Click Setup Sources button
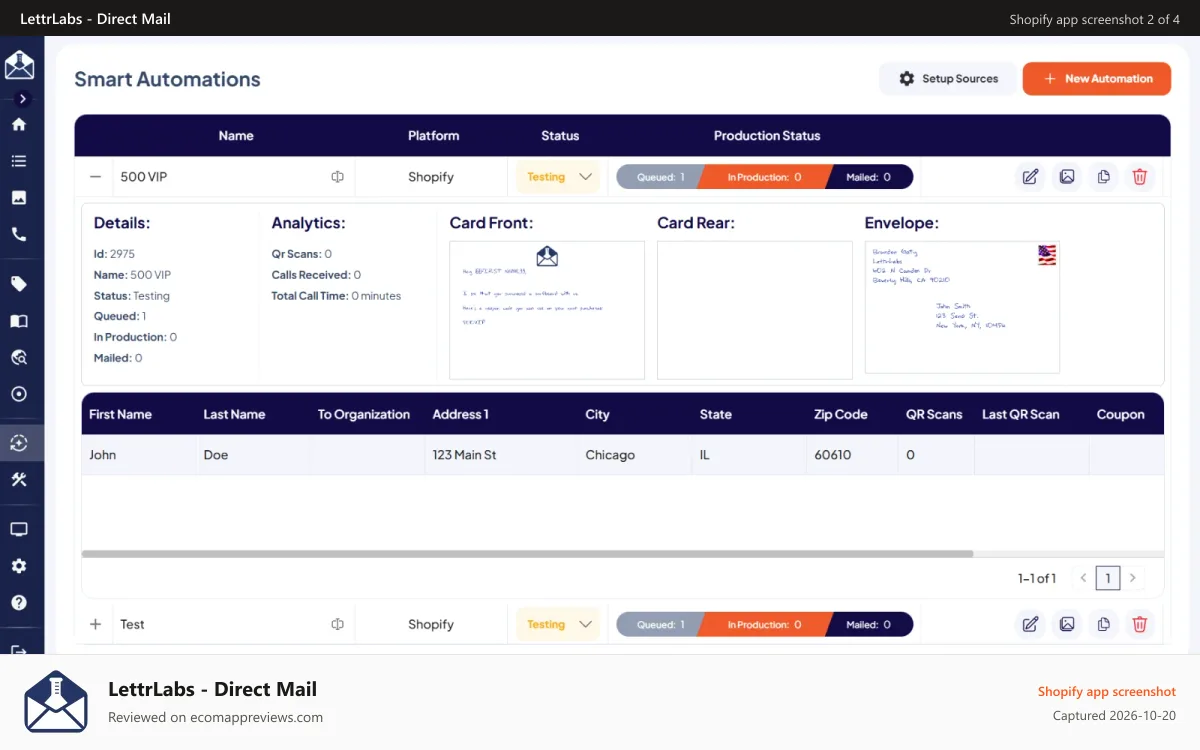This screenshot has width=1200, height=750. click(948, 79)
